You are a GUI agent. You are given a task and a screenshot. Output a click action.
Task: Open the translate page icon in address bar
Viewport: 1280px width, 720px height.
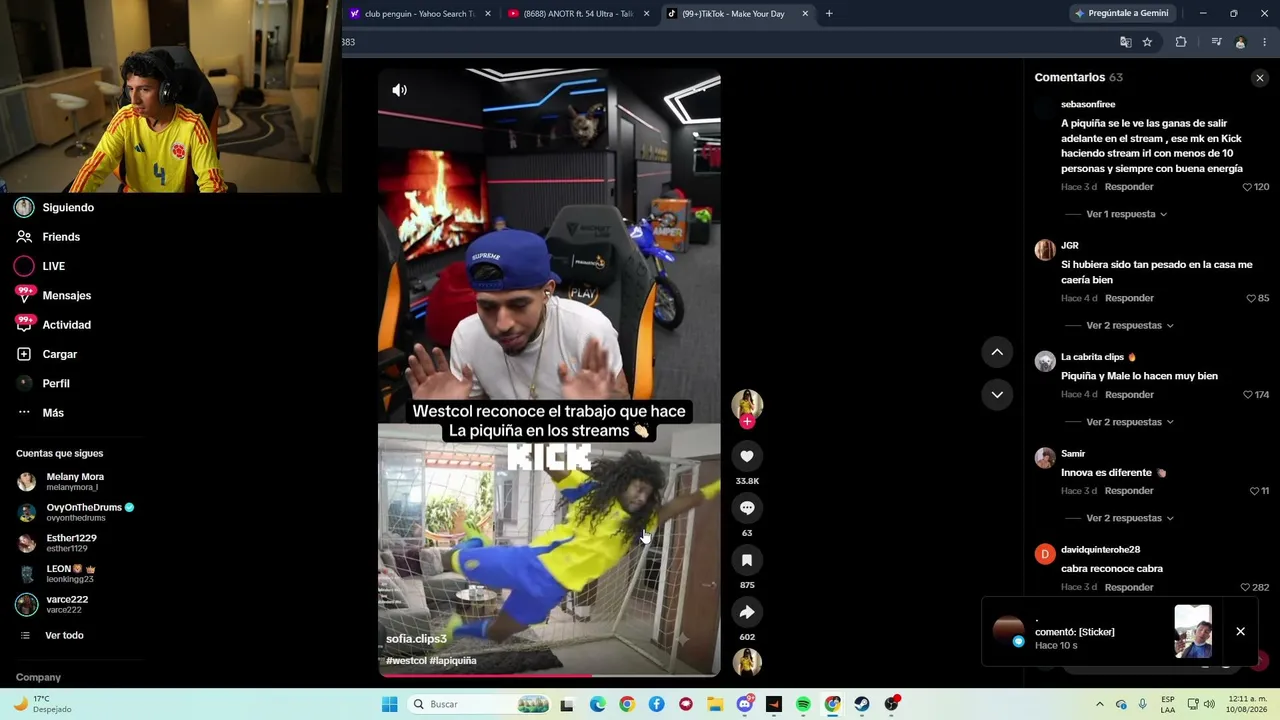[1125, 42]
